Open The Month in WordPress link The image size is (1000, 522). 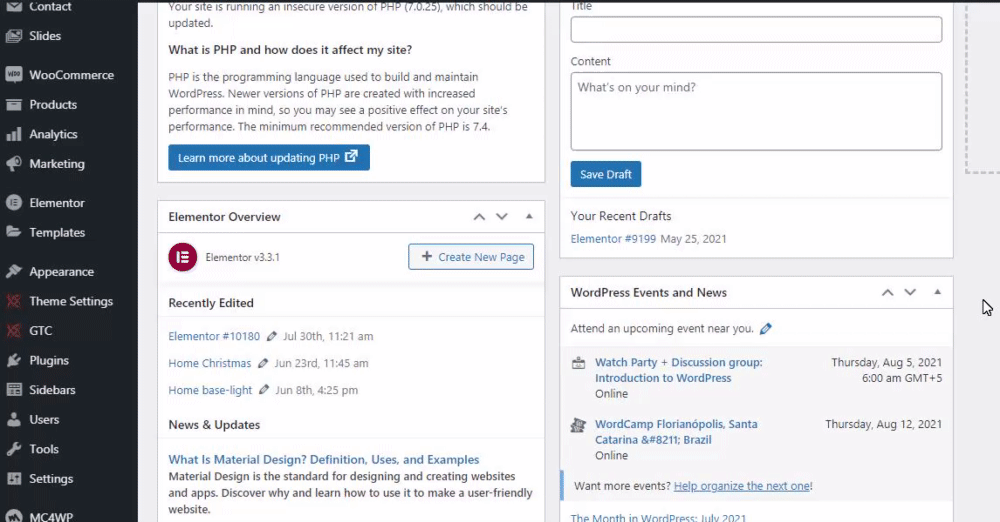[x=658, y=518]
